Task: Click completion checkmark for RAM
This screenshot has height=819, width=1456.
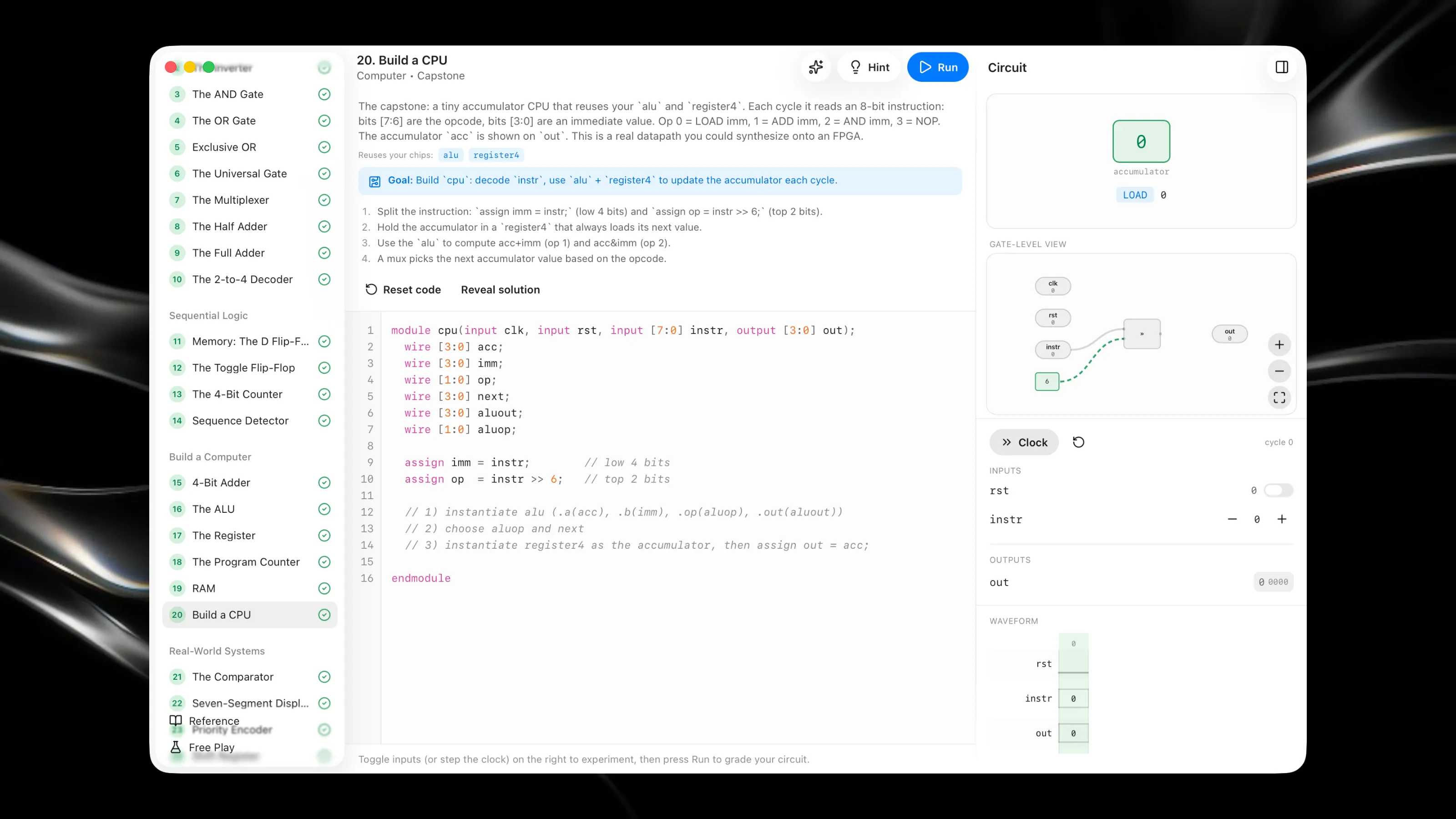Action: click(324, 588)
